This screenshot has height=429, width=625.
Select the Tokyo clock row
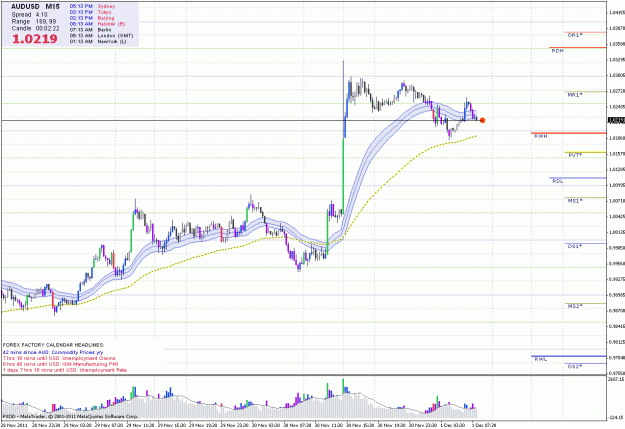coord(90,12)
